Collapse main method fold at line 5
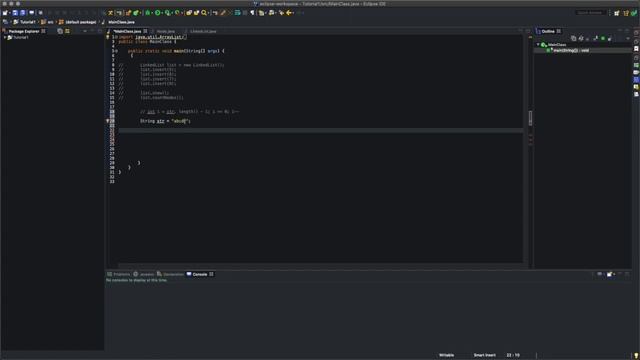Image resolution: width=640 pixels, height=360 pixels. point(117,51)
